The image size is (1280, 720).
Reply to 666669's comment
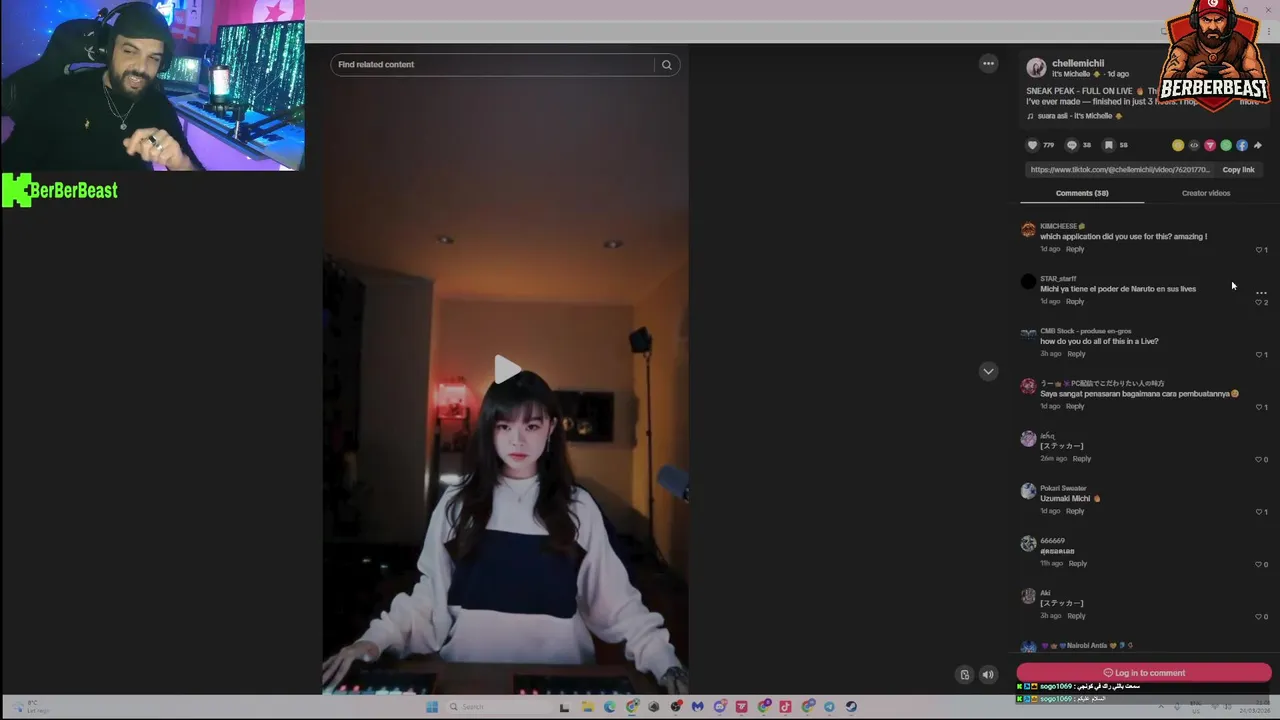click(1078, 563)
